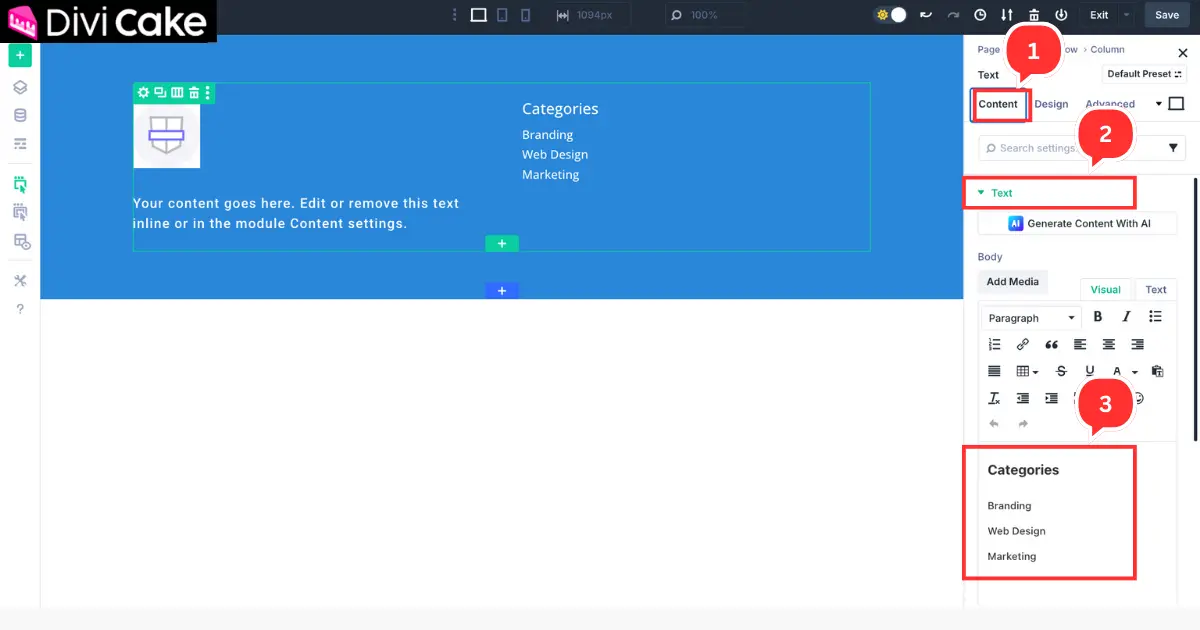1200x630 pixels.
Task: Open Paragraph format dropdown
Action: [1030, 318]
